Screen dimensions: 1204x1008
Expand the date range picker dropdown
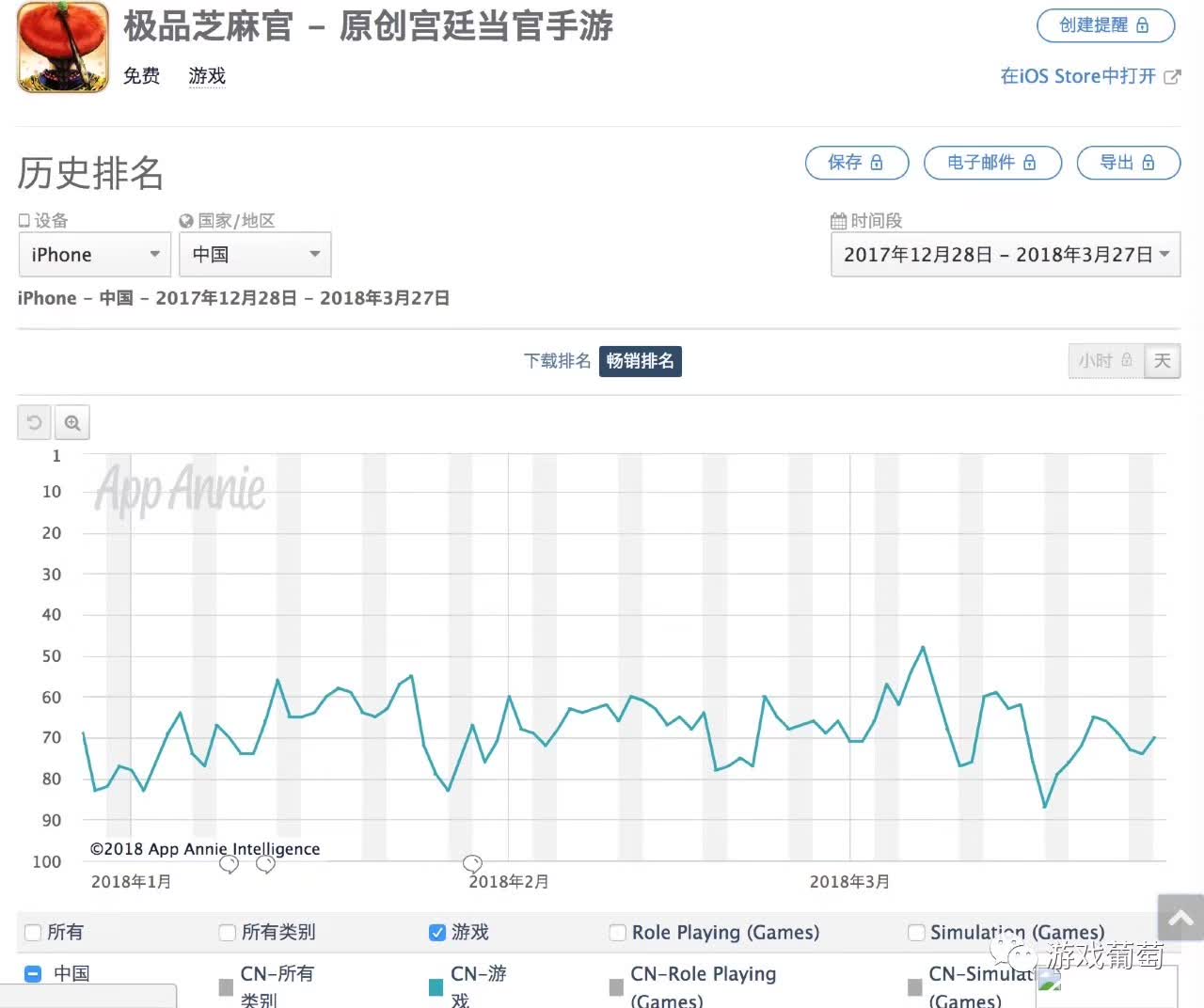pos(1005,255)
